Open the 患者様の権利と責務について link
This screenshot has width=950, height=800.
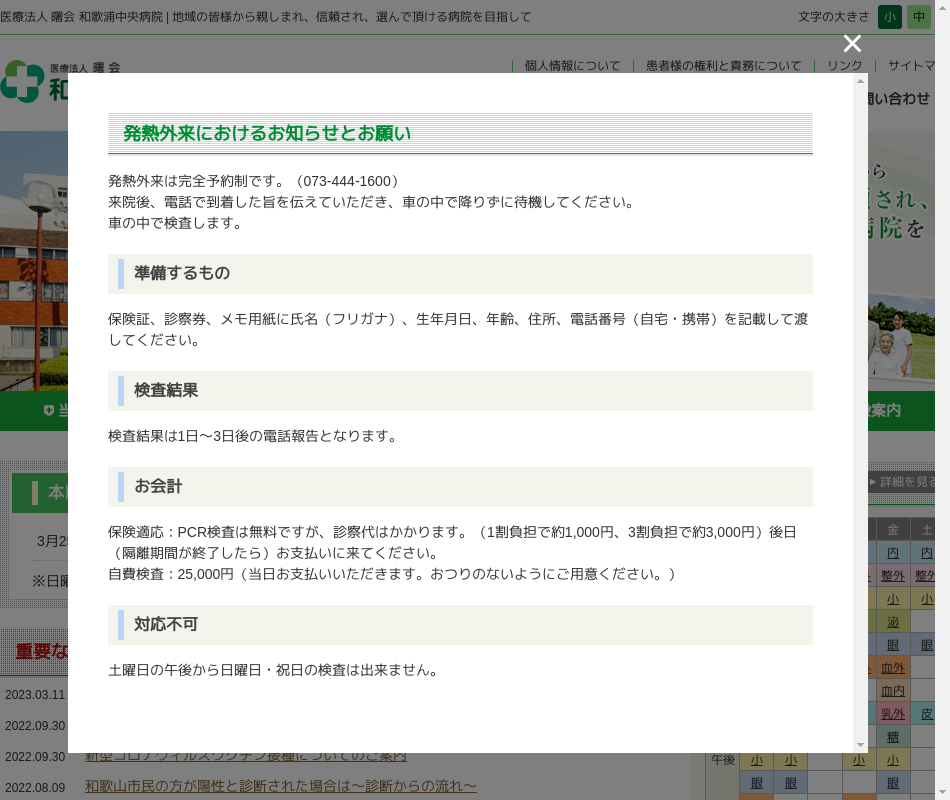tap(723, 66)
